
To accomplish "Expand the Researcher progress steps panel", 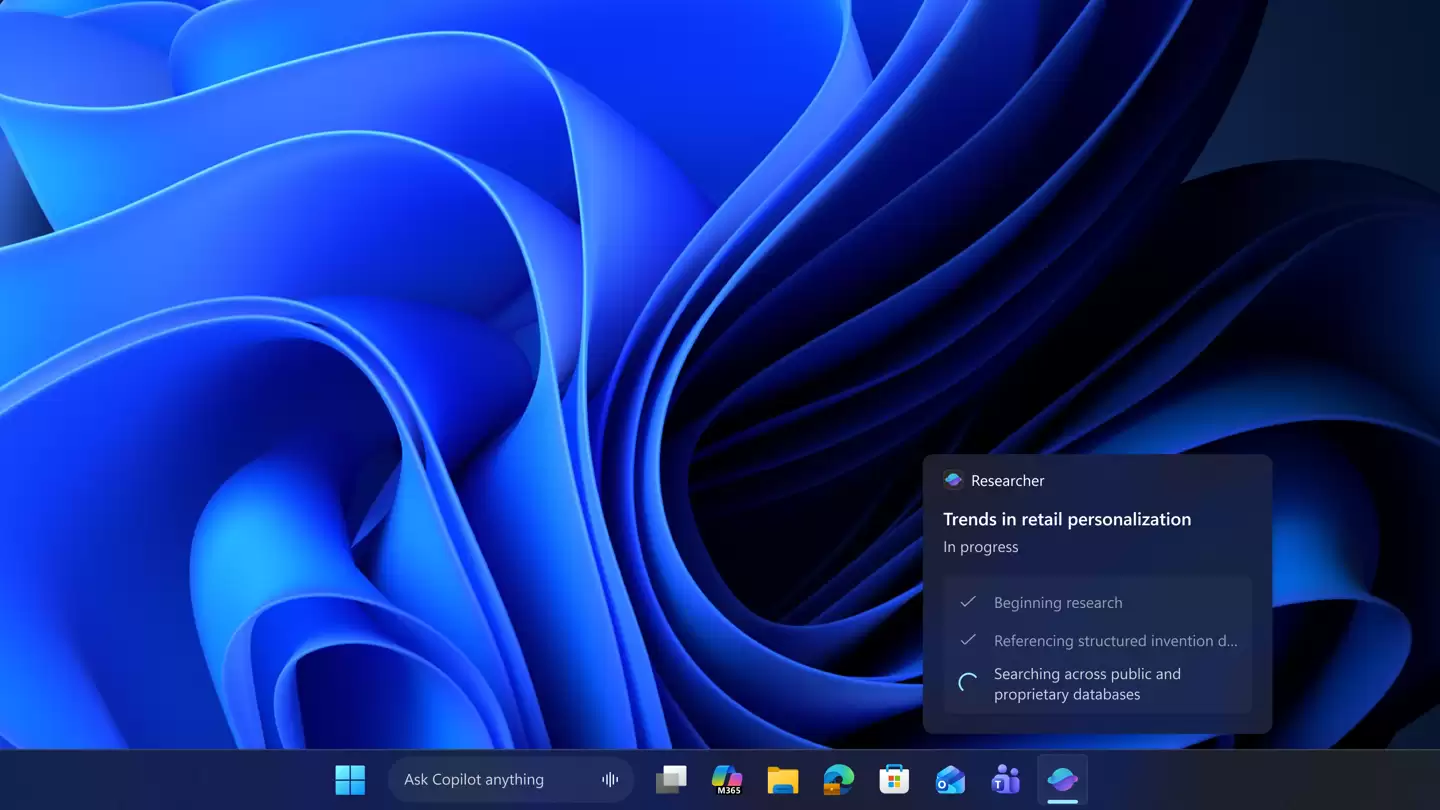I will (x=1097, y=645).
